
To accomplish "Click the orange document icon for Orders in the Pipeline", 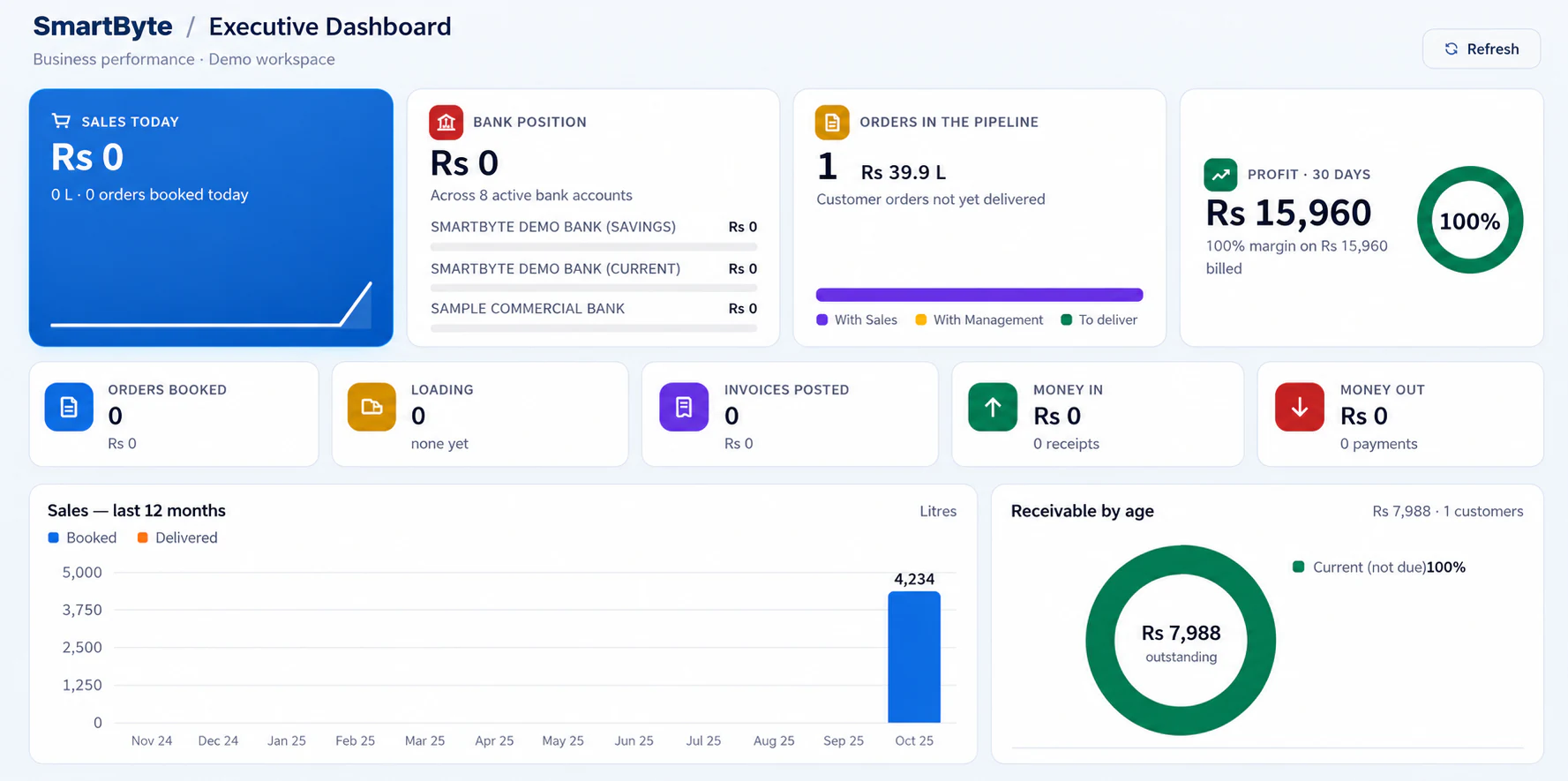I will coord(832,123).
